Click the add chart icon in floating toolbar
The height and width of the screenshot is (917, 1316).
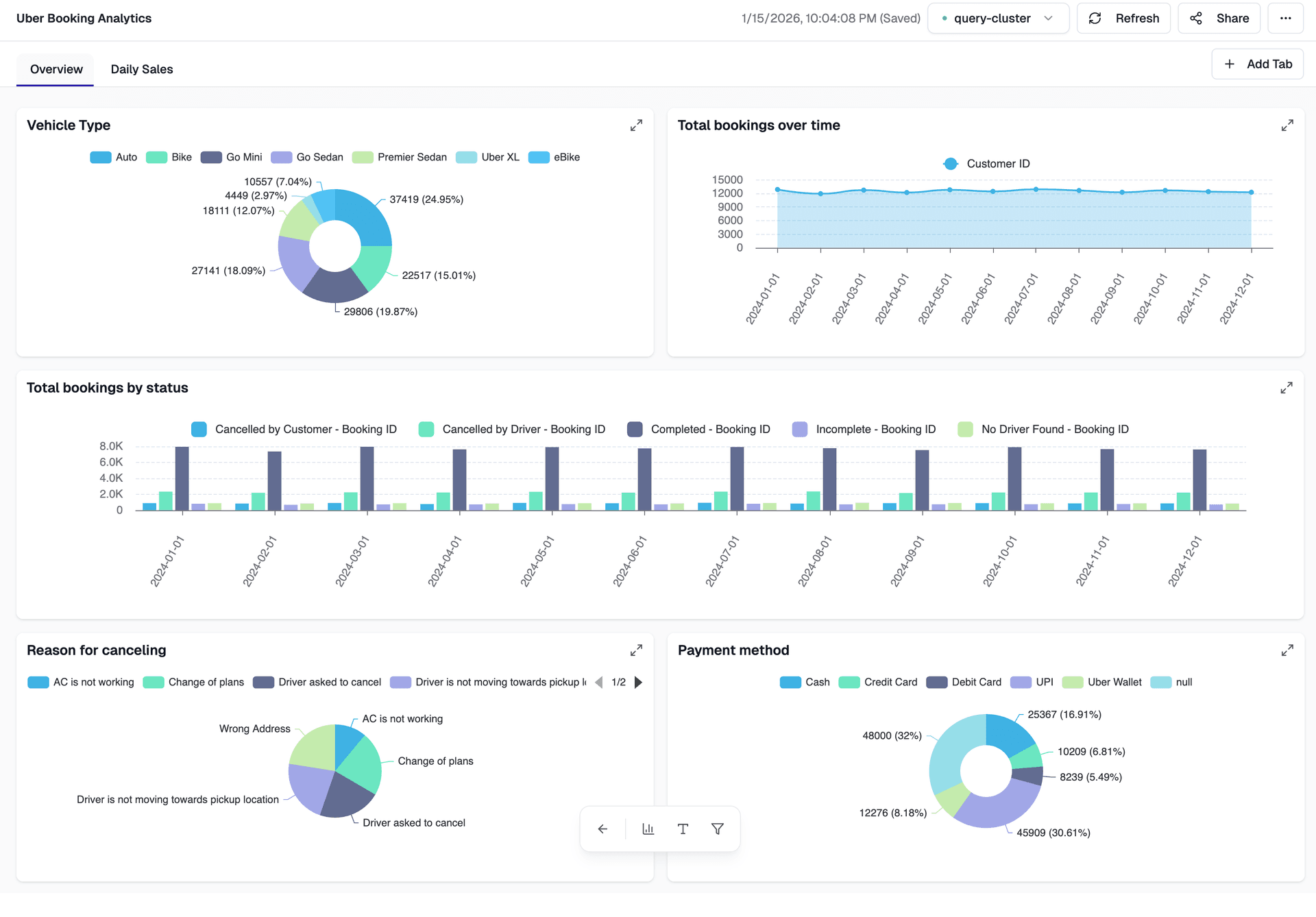pyautogui.click(x=648, y=829)
